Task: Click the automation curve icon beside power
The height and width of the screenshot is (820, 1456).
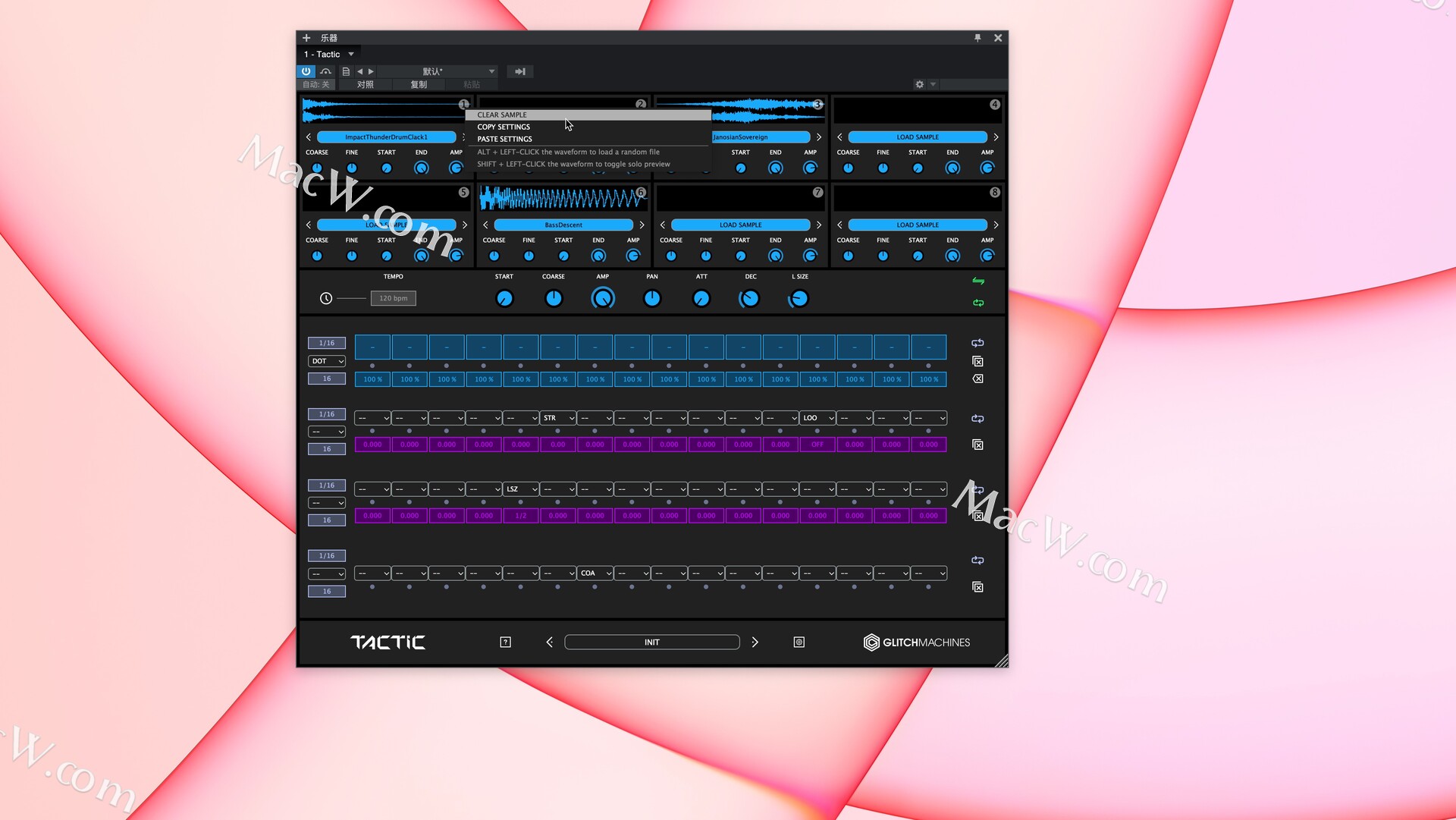Action: click(x=326, y=71)
